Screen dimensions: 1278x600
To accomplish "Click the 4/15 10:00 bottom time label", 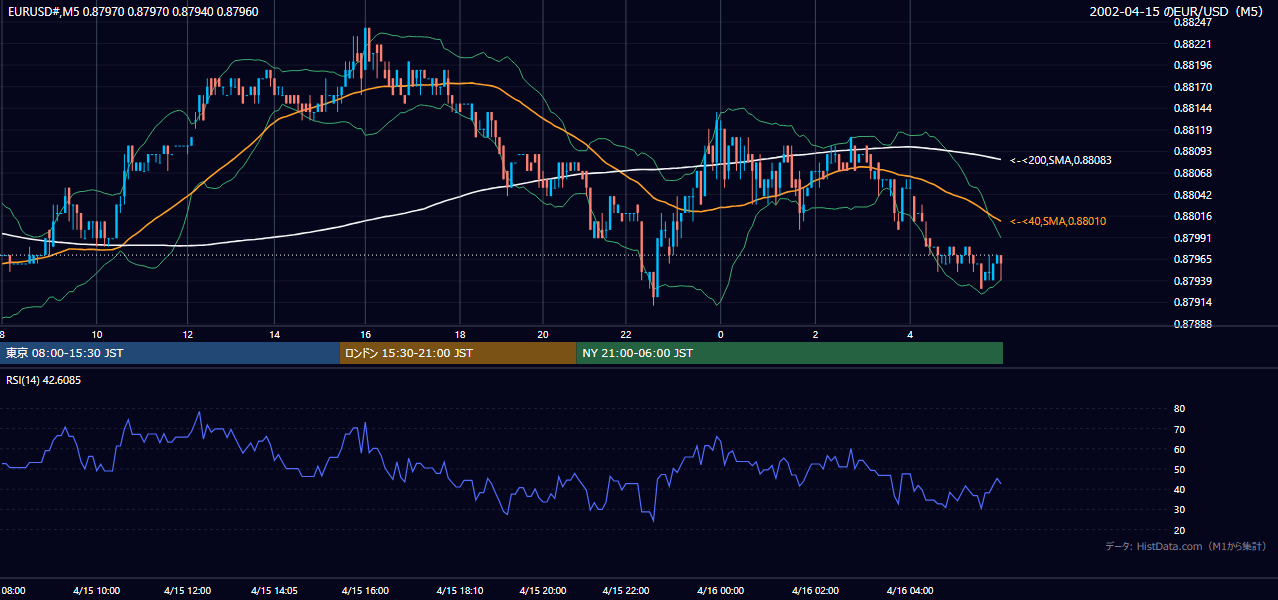I will [x=96, y=590].
